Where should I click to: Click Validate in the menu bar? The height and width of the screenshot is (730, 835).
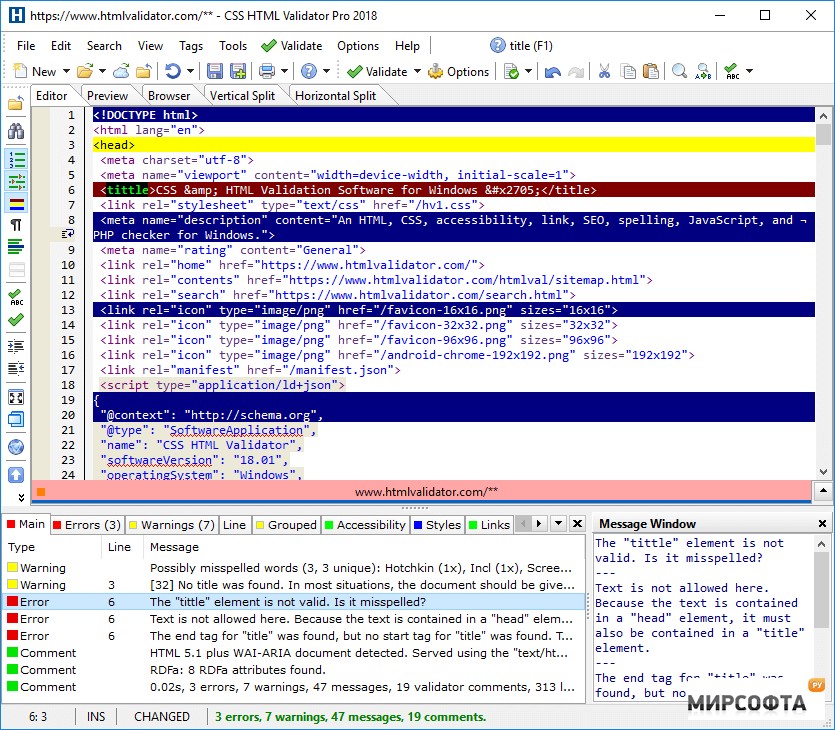click(x=292, y=46)
